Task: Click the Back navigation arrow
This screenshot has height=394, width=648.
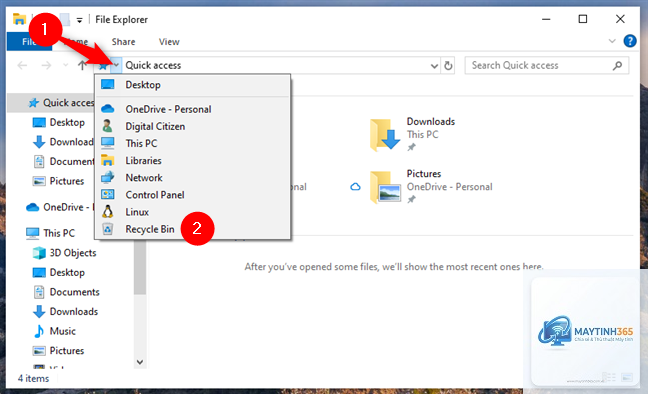Action: 22,65
